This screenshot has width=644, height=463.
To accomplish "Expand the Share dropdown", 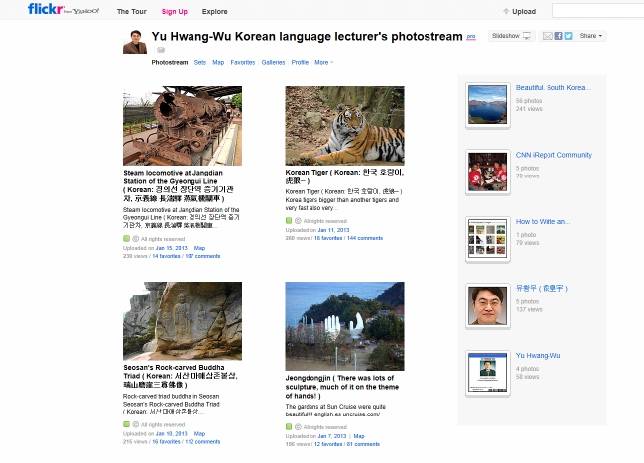I will tap(590, 36).
